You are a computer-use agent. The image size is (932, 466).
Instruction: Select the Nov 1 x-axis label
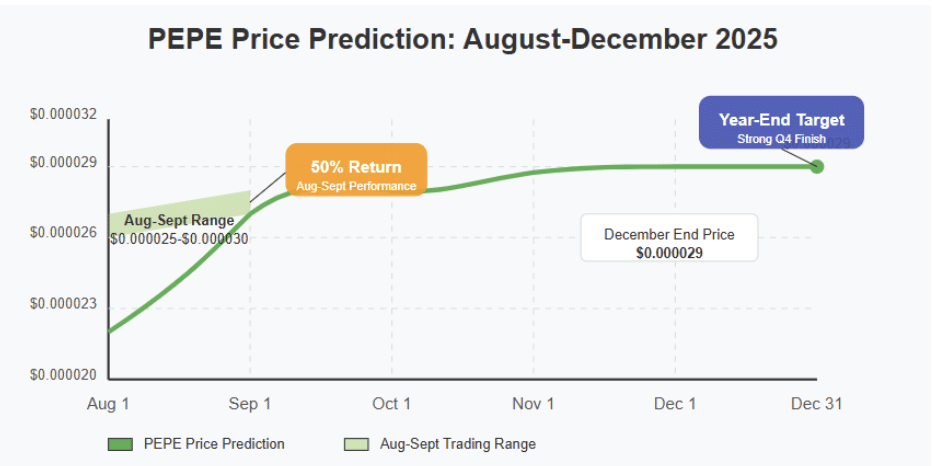pos(533,404)
